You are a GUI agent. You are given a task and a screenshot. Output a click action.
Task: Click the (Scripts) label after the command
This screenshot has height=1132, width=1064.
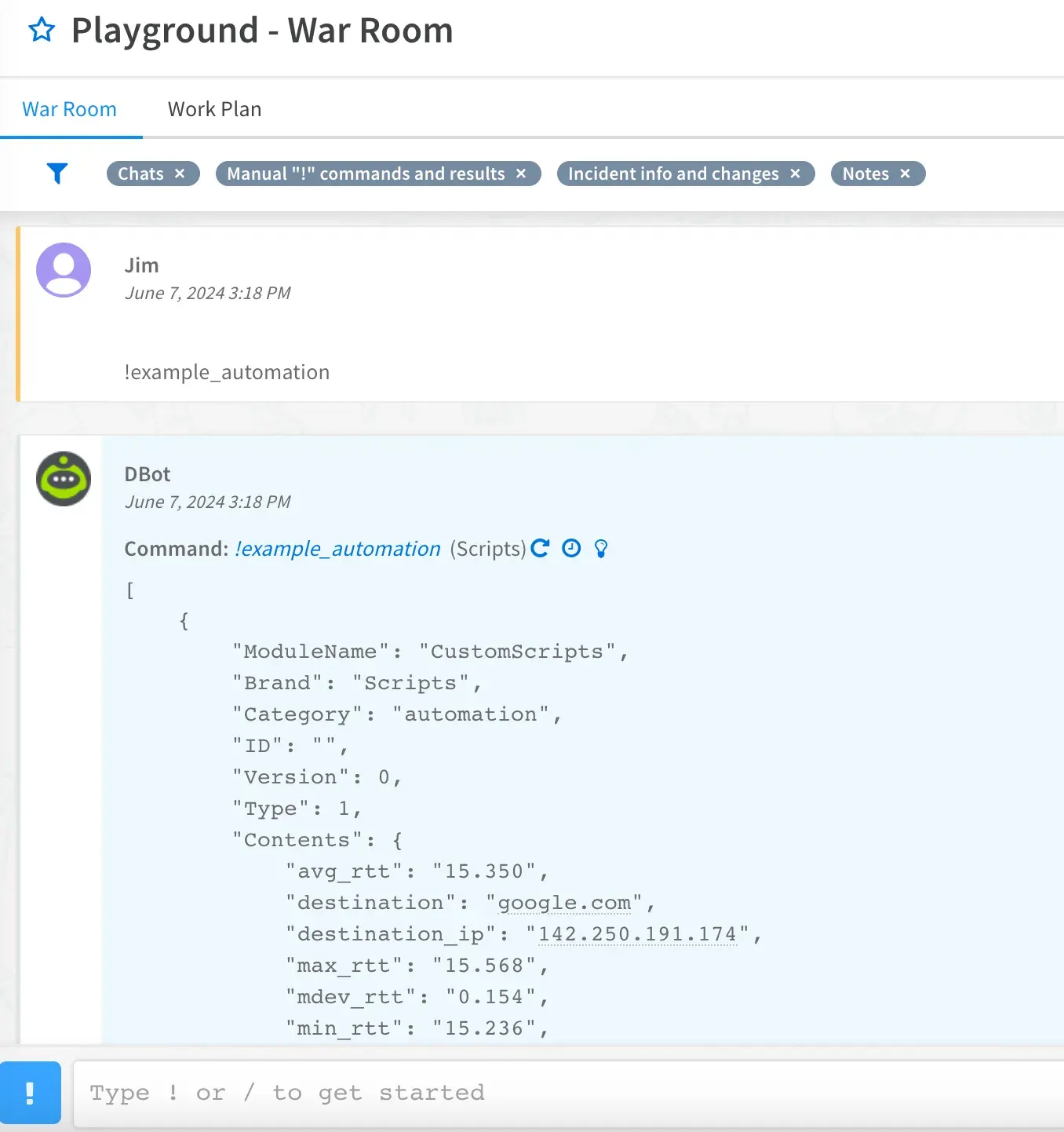[x=487, y=549]
